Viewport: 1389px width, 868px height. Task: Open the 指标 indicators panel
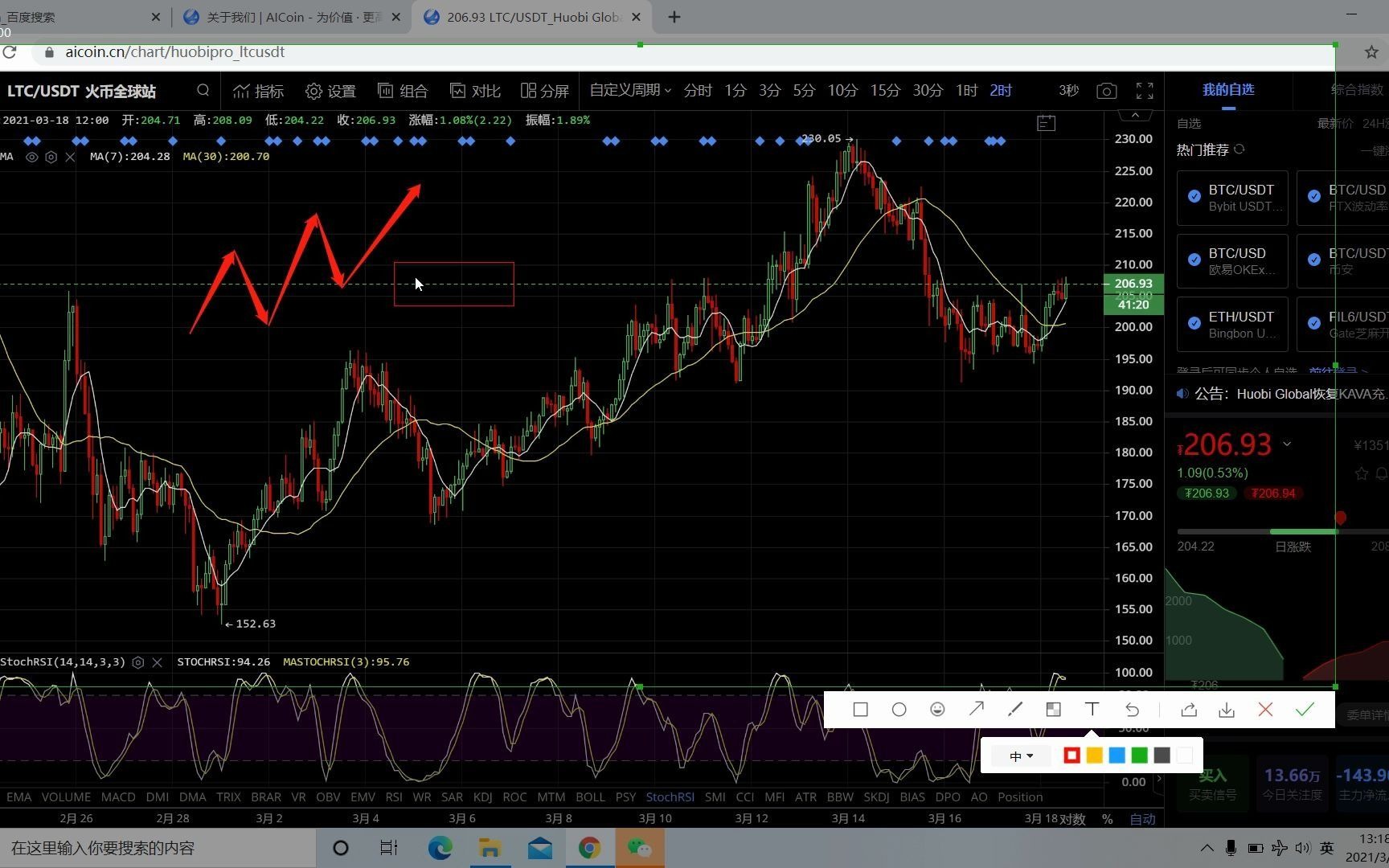(257, 91)
